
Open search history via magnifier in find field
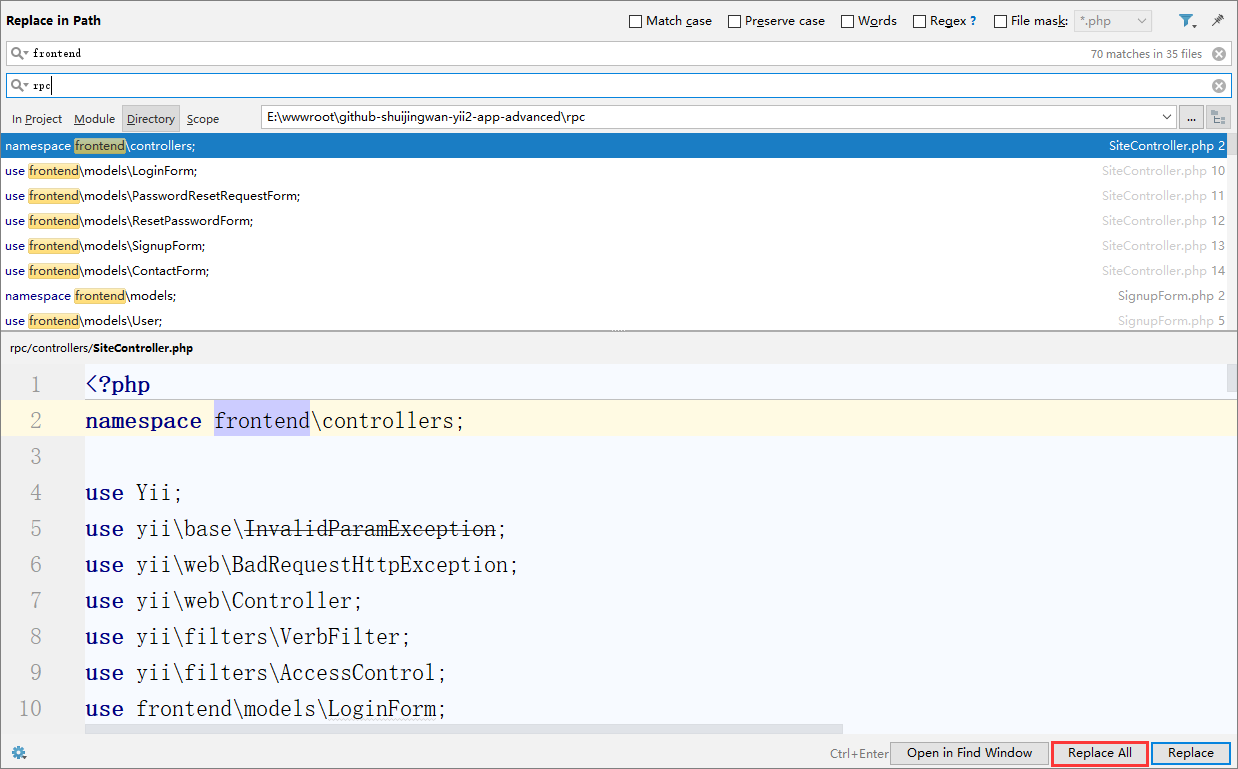click(19, 54)
